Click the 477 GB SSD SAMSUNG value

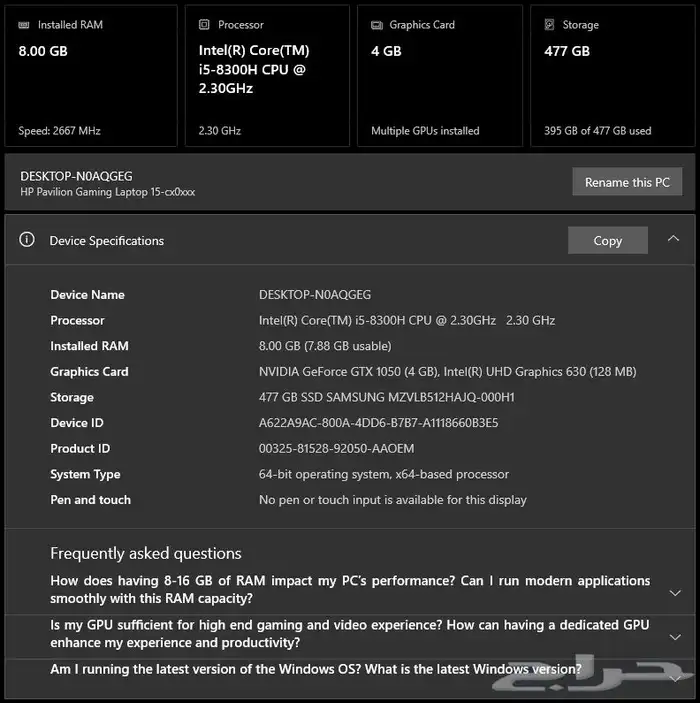point(387,397)
